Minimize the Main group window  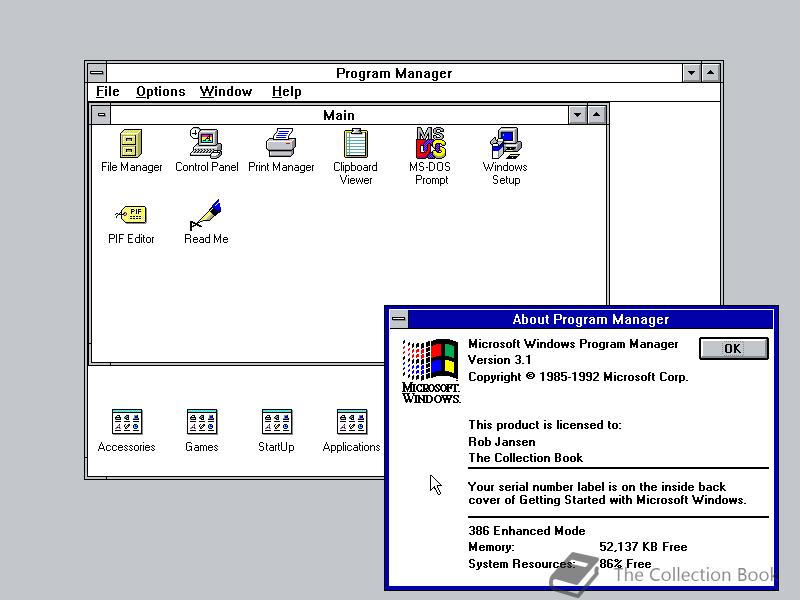577,115
